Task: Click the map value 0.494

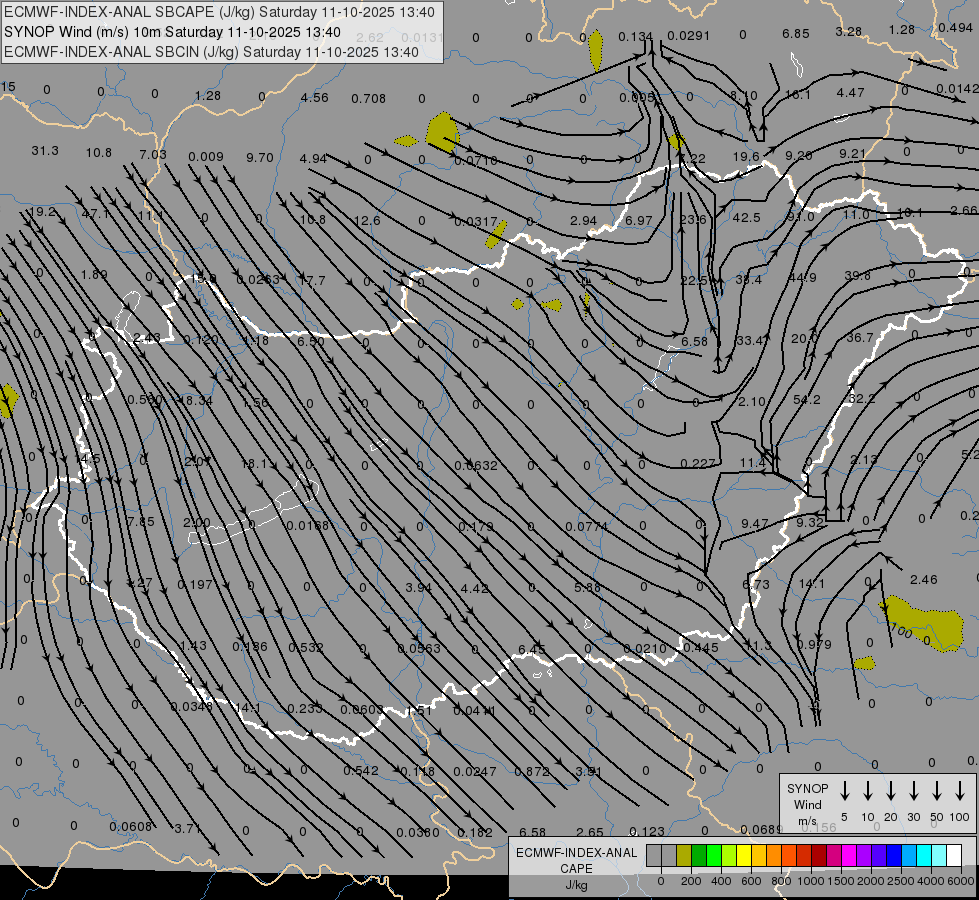Action: coord(955,27)
